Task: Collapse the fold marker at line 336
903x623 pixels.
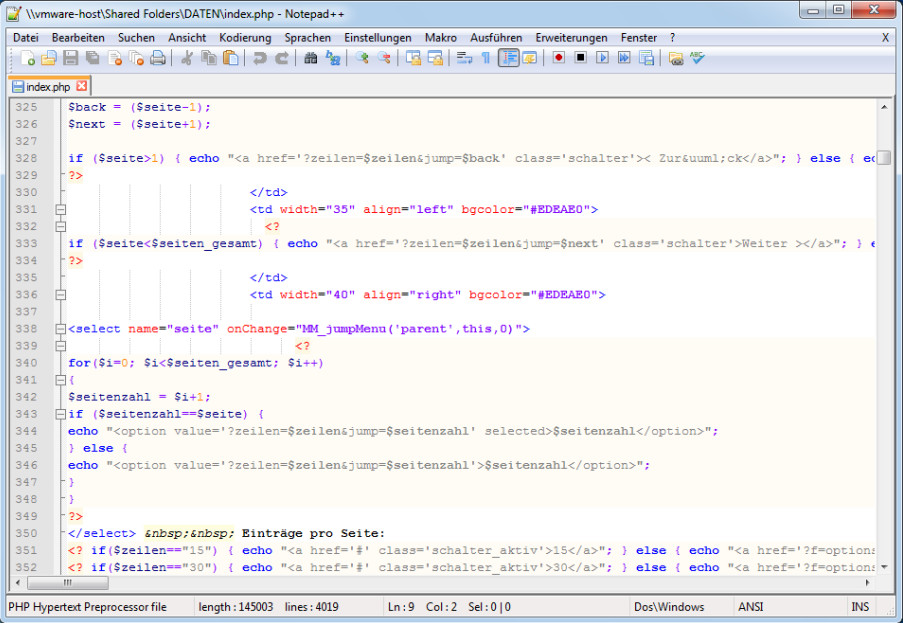Action: [x=60, y=295]
